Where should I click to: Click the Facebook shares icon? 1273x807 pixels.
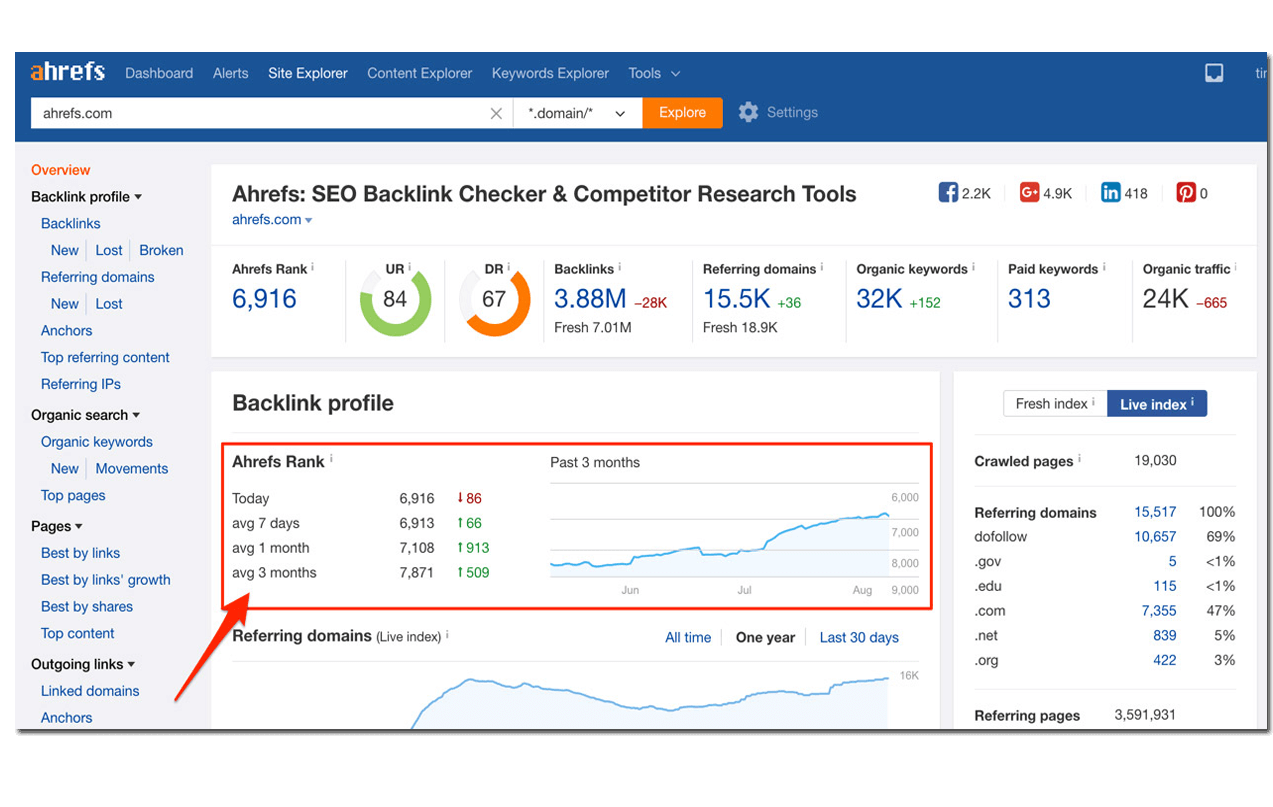(x=948, y=192)
